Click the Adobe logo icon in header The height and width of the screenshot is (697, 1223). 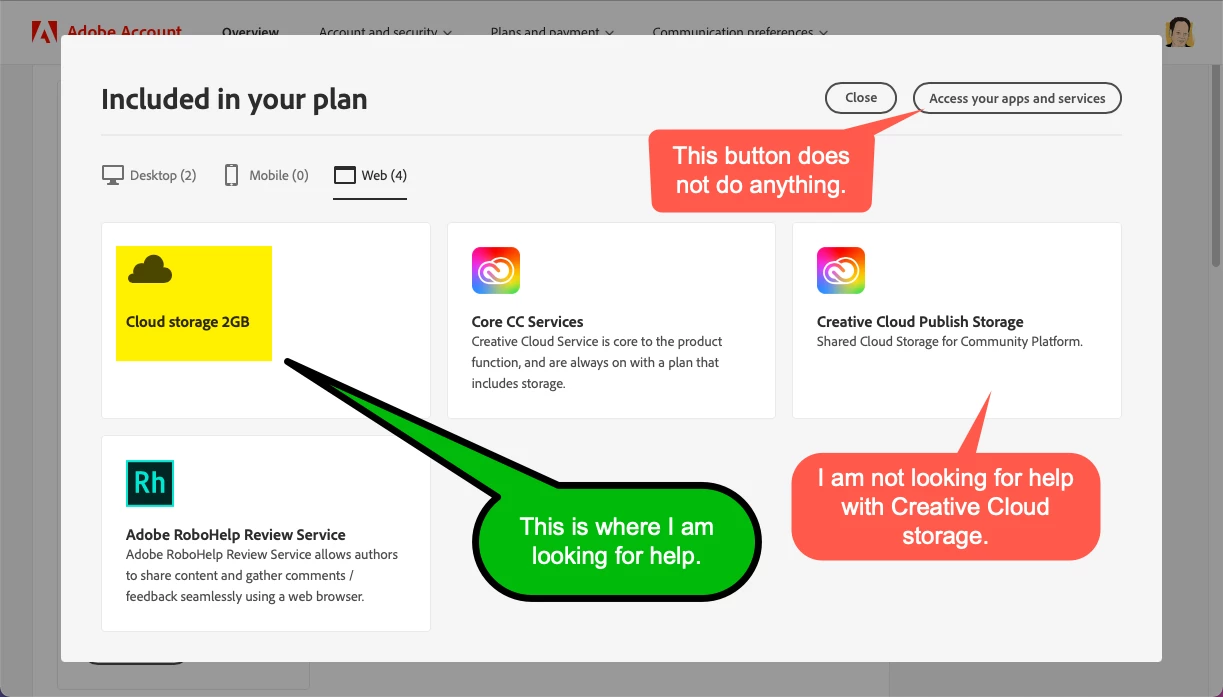pos(44,30)
